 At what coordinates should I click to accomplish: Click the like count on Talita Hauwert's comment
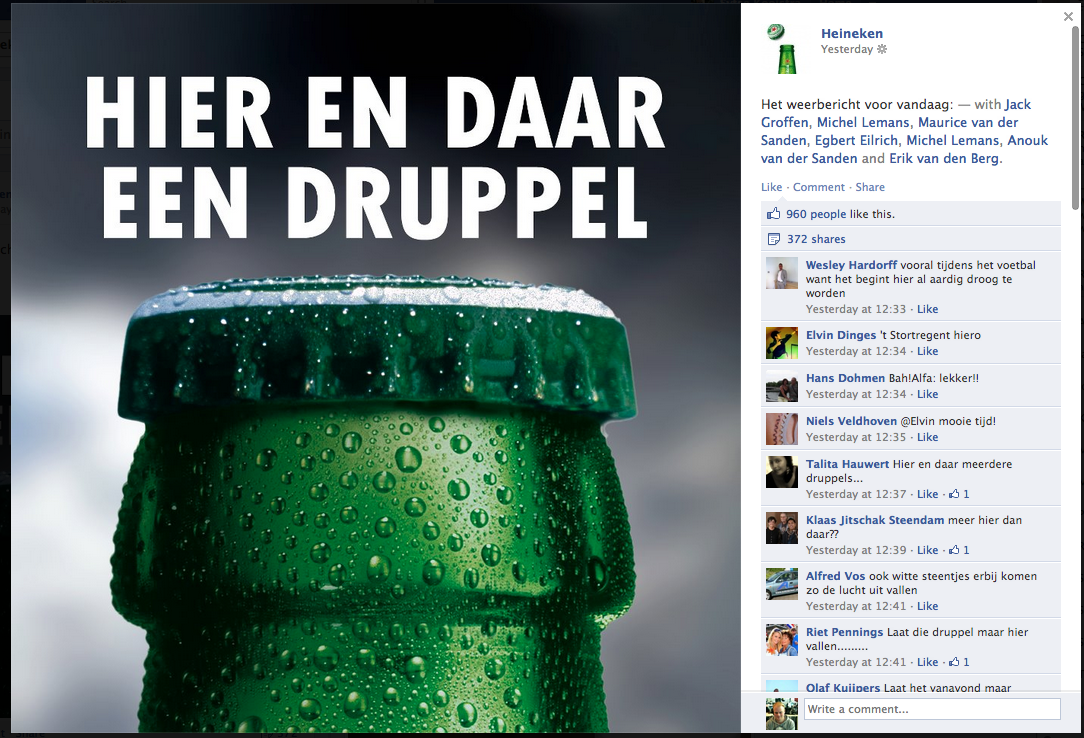tap(960, 494)
